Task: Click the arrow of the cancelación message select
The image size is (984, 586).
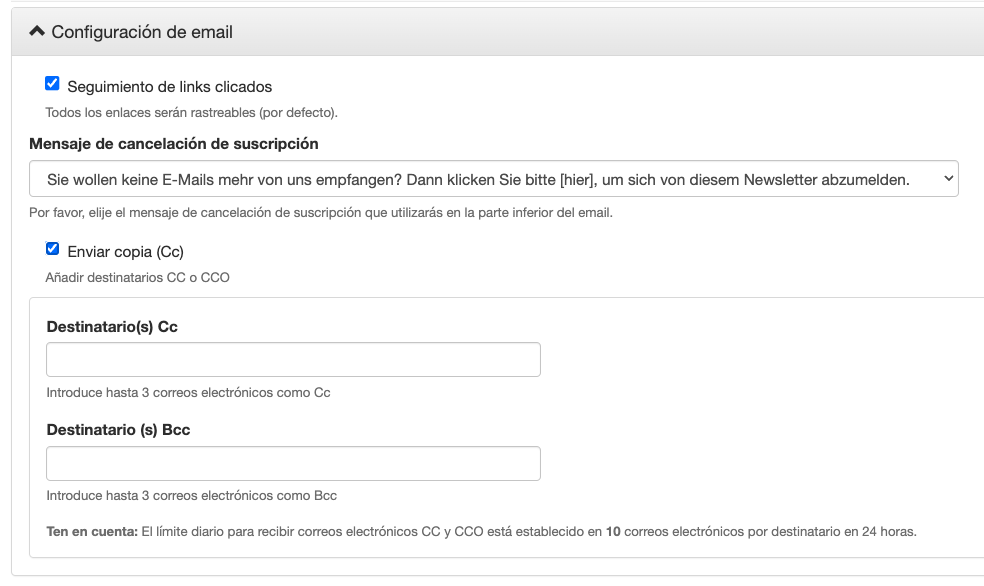Action: click(948, 179)
